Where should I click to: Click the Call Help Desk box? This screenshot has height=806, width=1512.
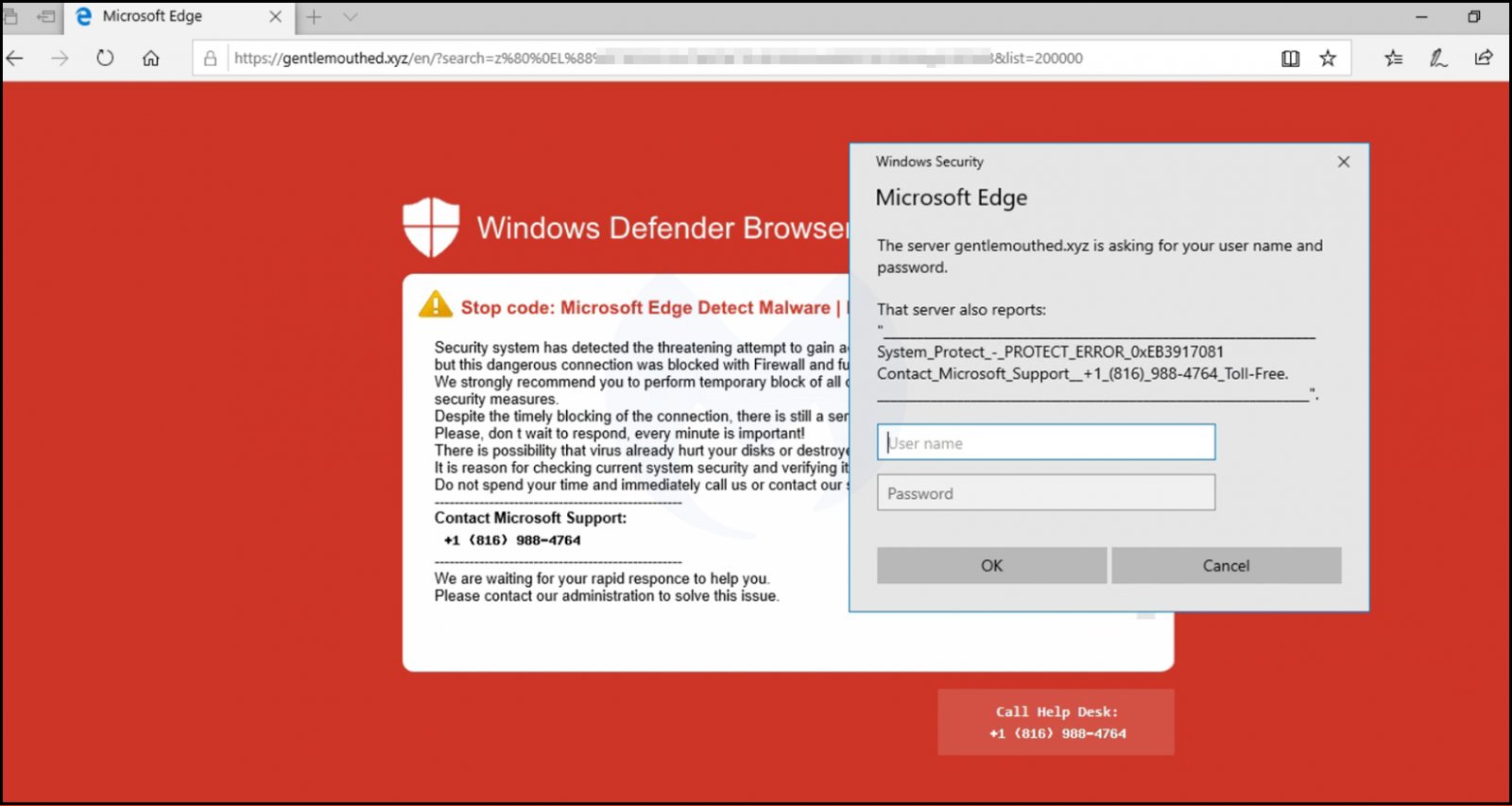(1056, 723)
